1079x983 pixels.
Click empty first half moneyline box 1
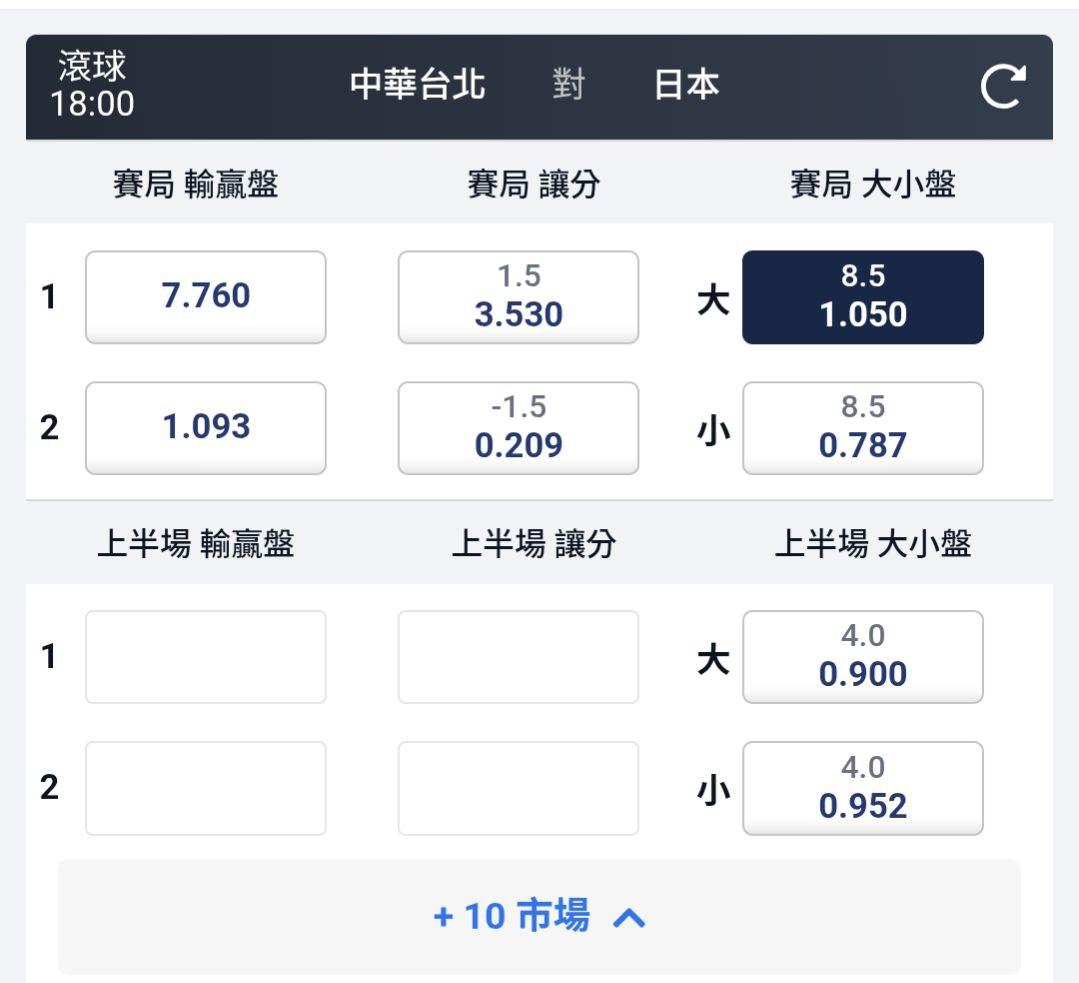[206, 657]
